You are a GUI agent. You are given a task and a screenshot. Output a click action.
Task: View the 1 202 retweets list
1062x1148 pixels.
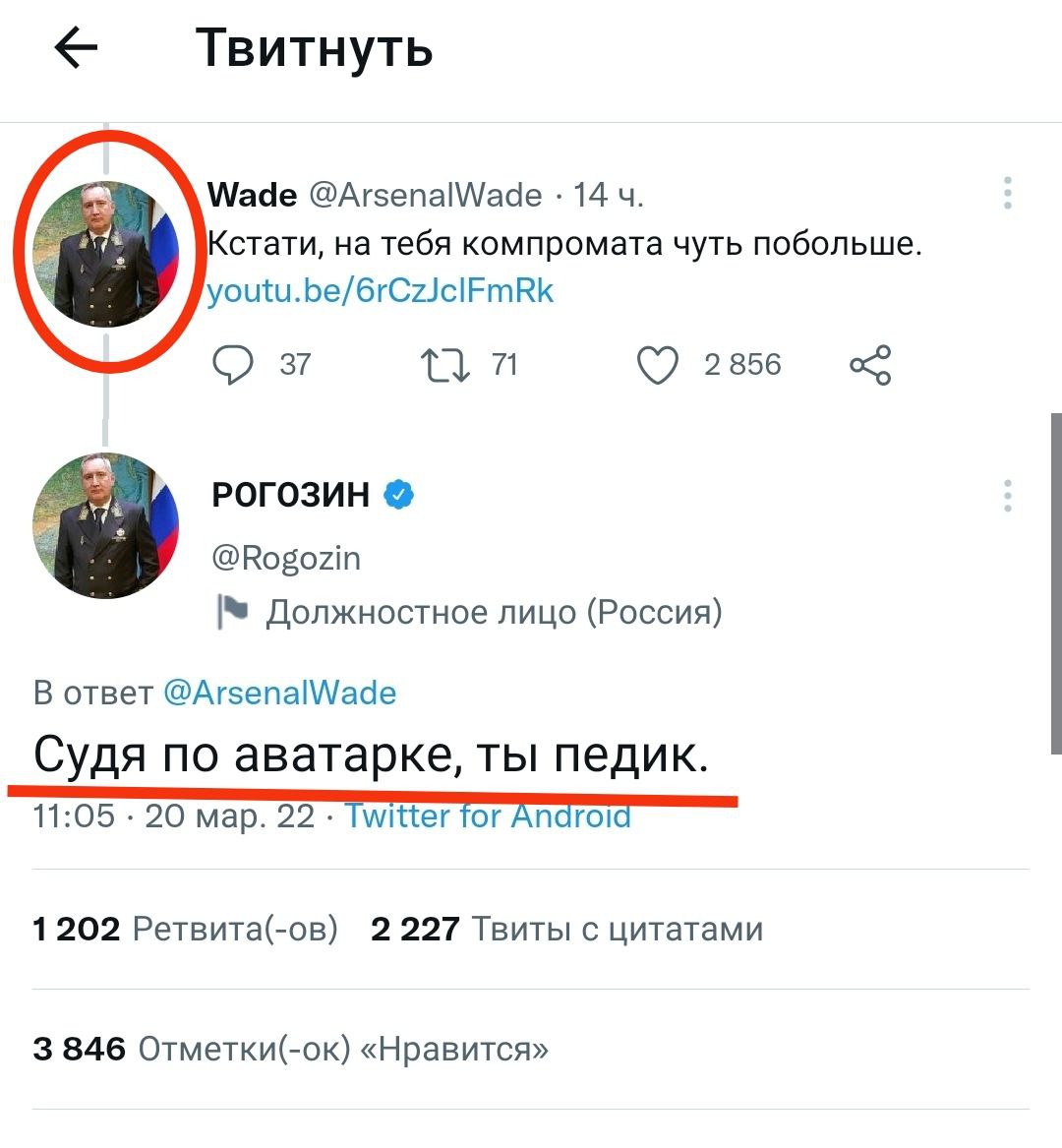[x=185, y=929]
